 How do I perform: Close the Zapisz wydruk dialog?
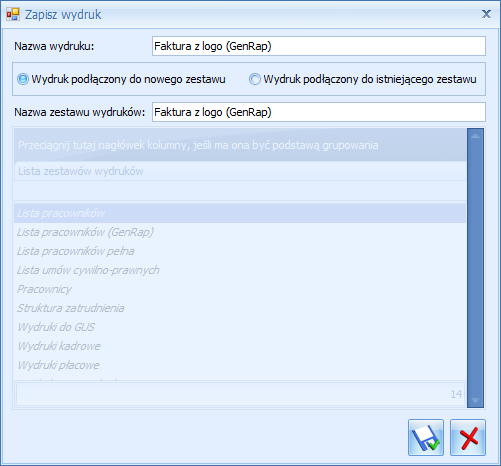(x=486, y=14)
